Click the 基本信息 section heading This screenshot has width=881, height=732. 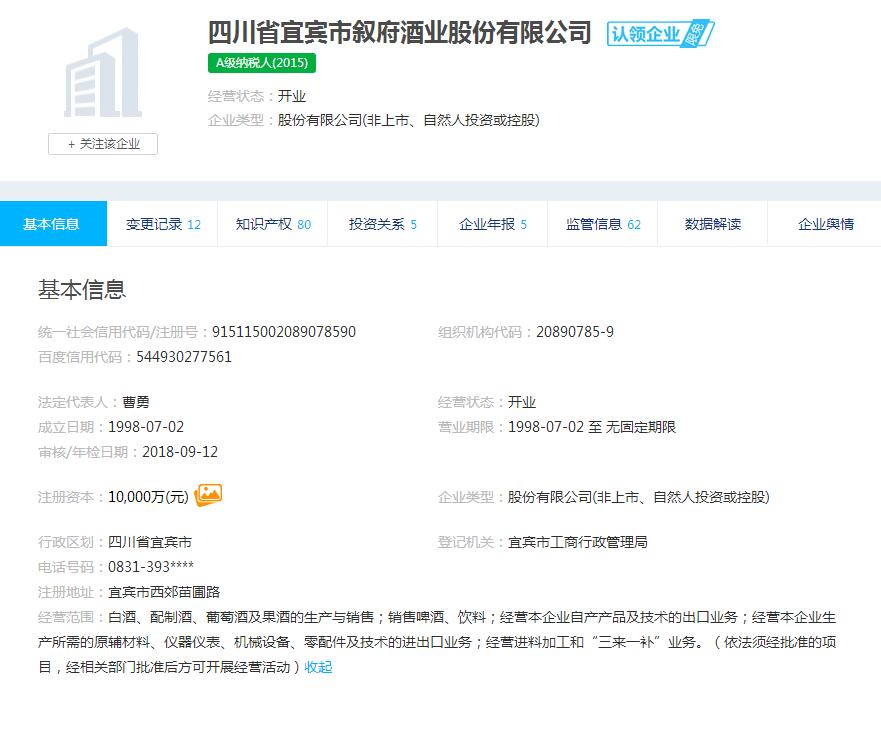[82, 290]
